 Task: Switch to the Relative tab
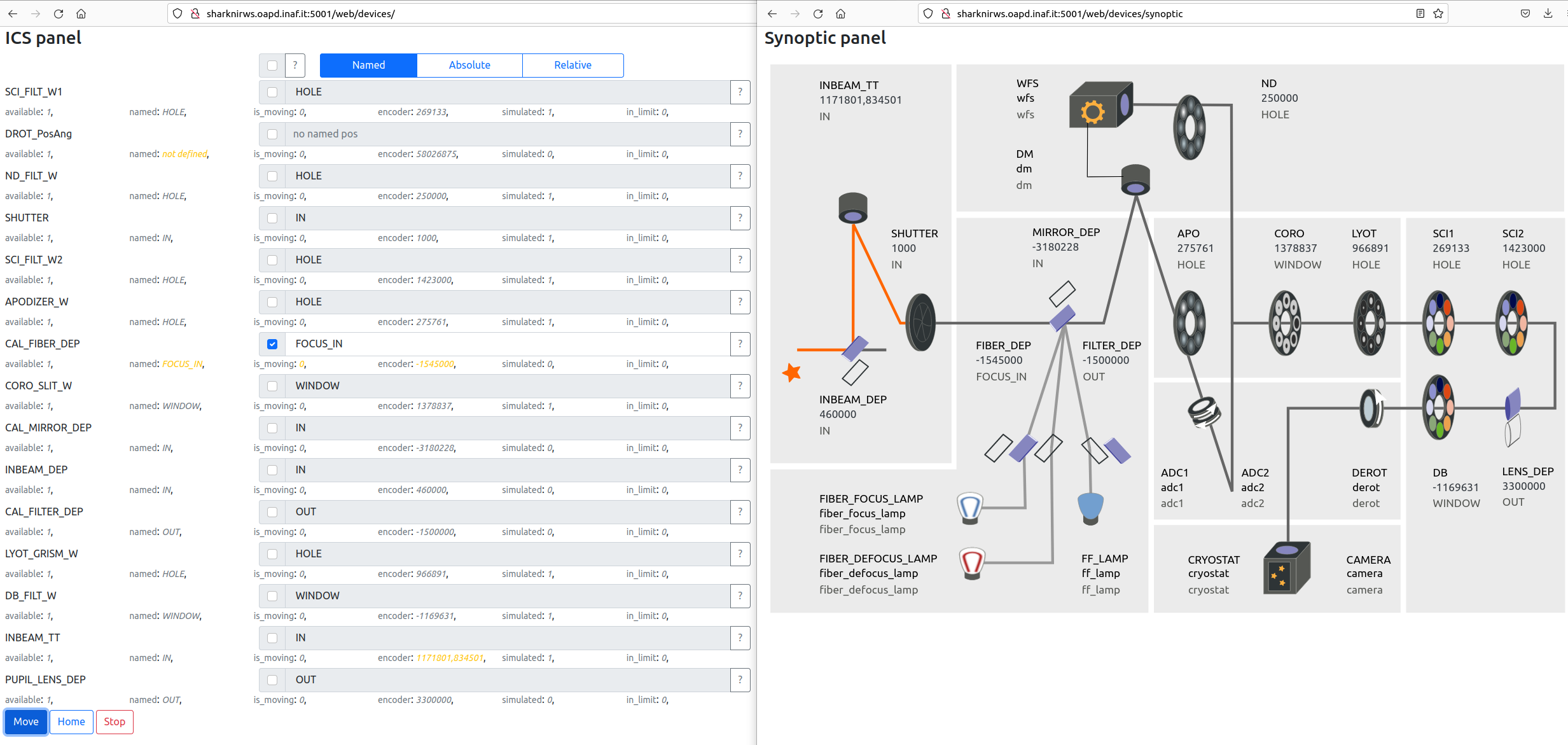(572, 66)
